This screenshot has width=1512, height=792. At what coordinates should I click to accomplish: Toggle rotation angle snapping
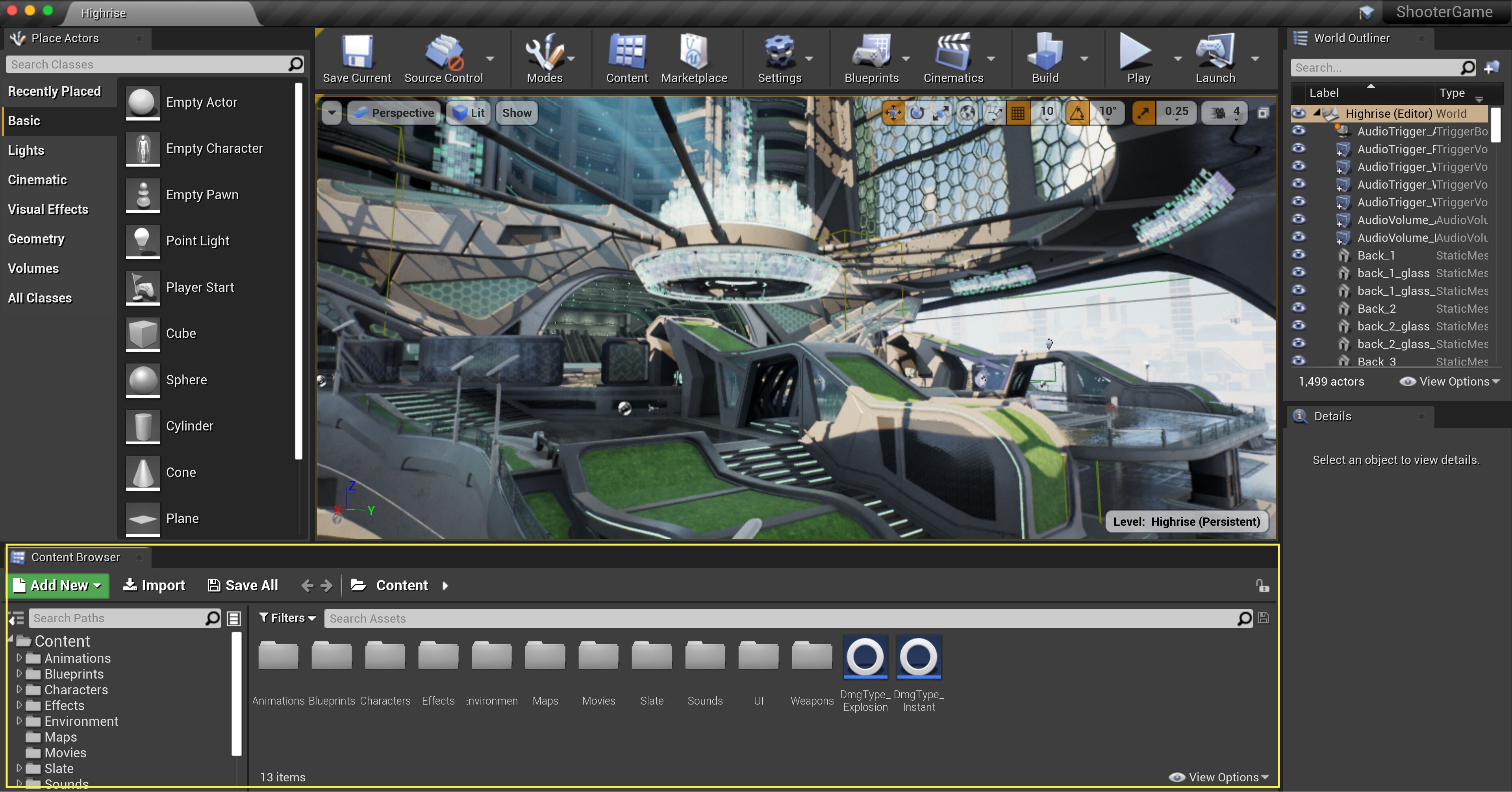pos(1077,113)
